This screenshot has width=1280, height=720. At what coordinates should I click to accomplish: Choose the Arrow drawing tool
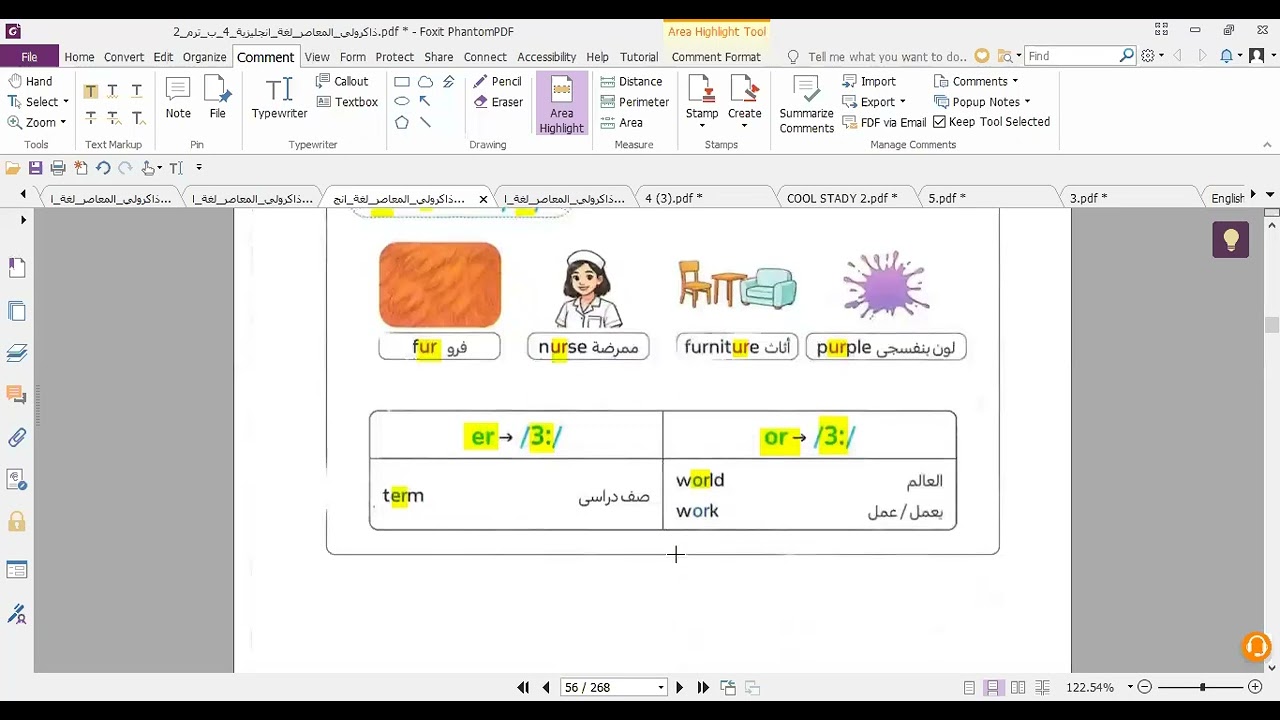point(425,102)
